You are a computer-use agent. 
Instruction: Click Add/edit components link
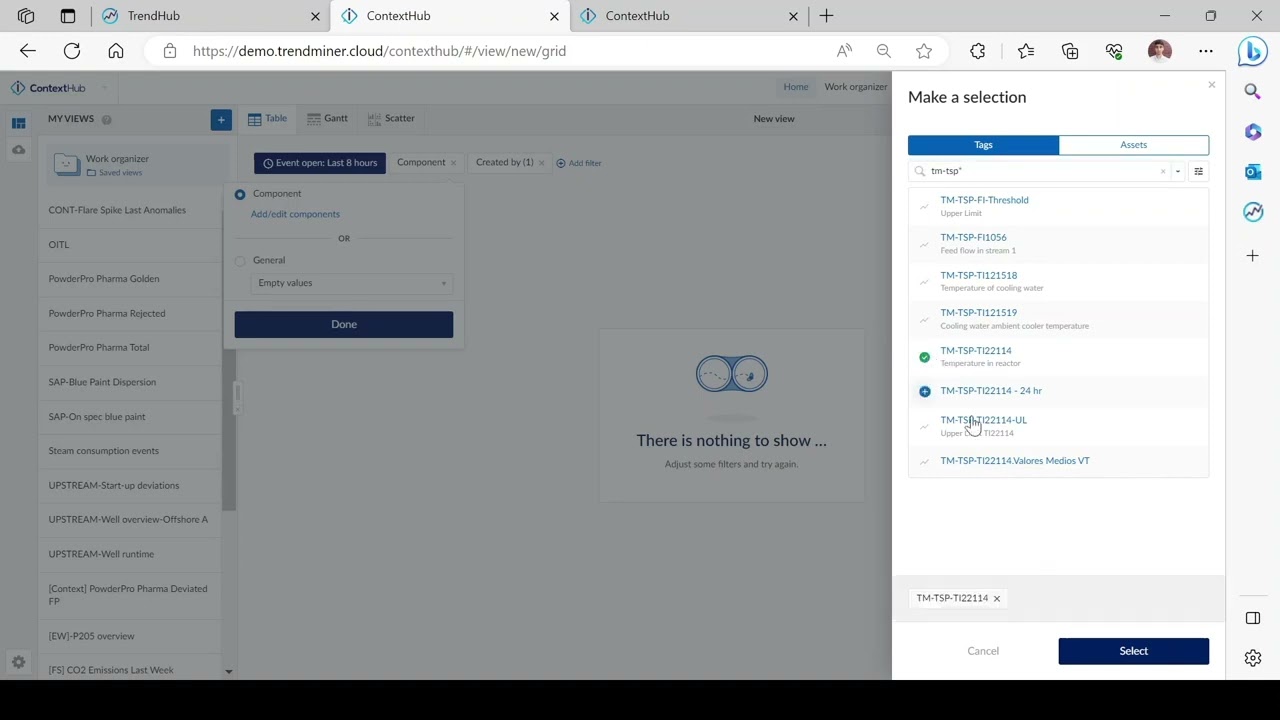pos(295,214)
